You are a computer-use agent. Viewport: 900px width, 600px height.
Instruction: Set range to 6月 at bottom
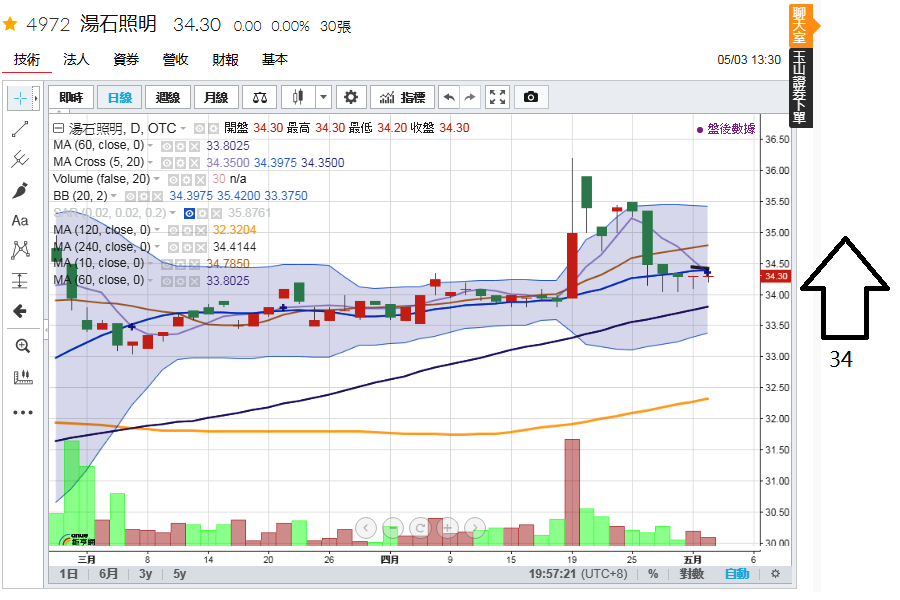tap(108, 574)
